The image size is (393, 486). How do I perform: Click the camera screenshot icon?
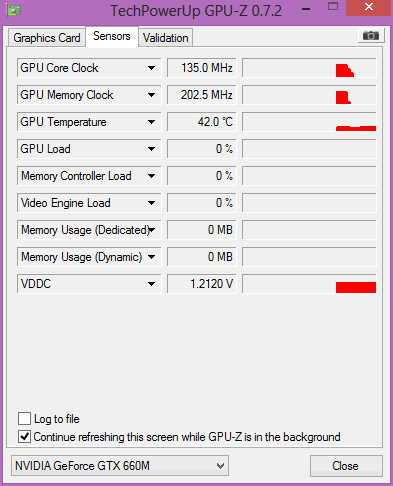(371, 35)
